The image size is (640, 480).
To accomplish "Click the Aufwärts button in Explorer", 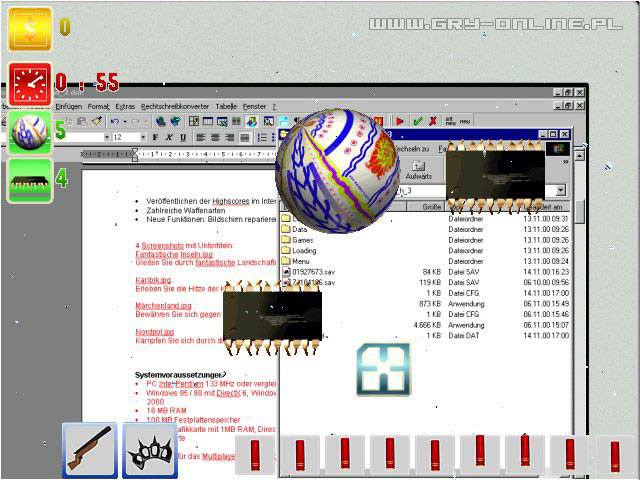I will 418,170.
